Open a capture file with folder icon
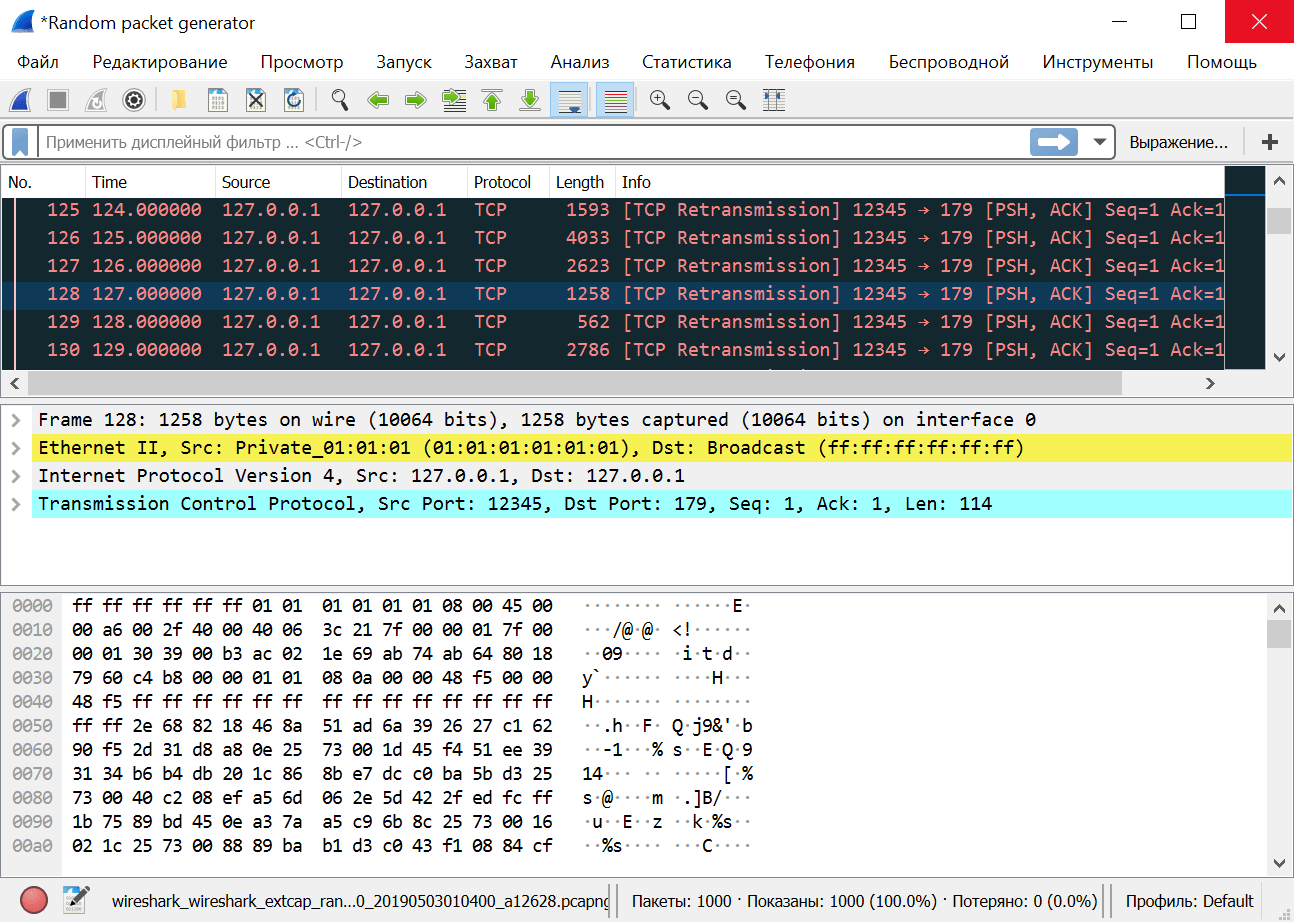Viewport: 1294px width, 922px height. tap(179, 100)
